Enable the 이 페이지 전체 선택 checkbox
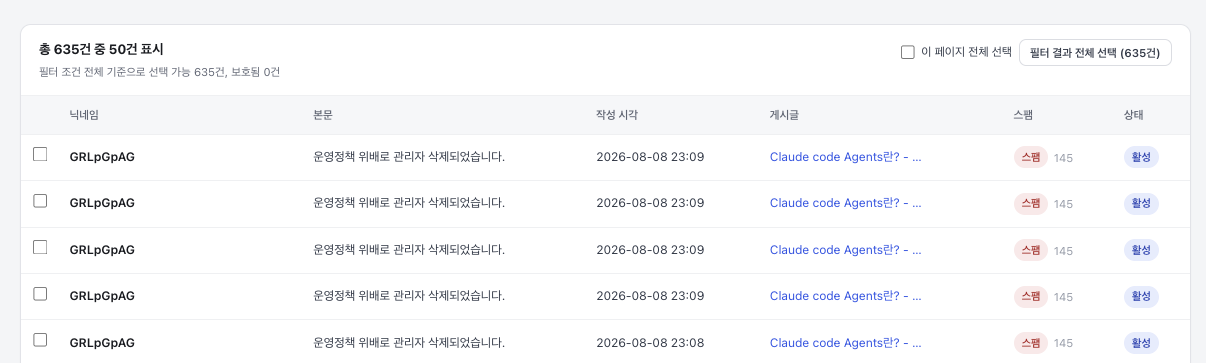This screenshot has width=1206, height=363. [x=908, y=52]
